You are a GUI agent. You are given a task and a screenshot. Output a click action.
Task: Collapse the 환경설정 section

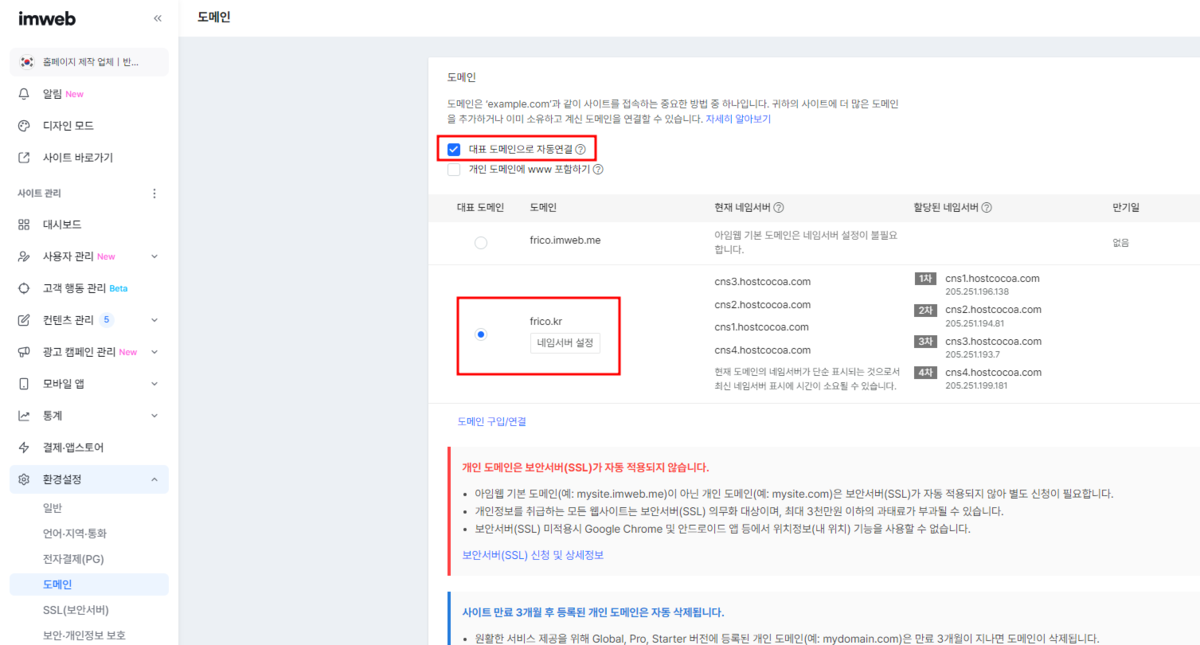(155, 479)
